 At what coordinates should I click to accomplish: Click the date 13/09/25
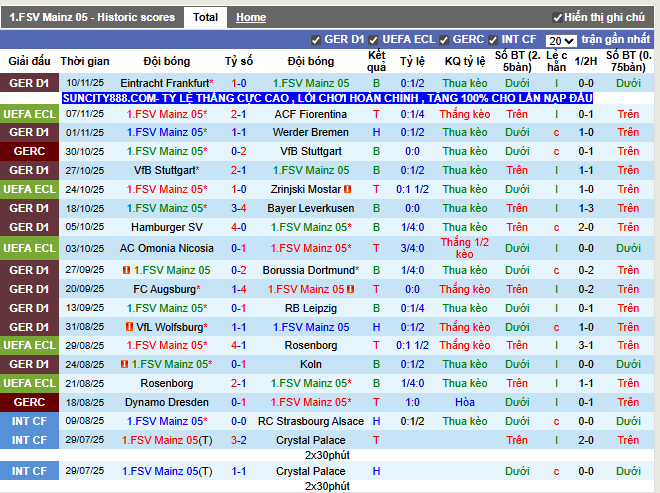(85, 308)
